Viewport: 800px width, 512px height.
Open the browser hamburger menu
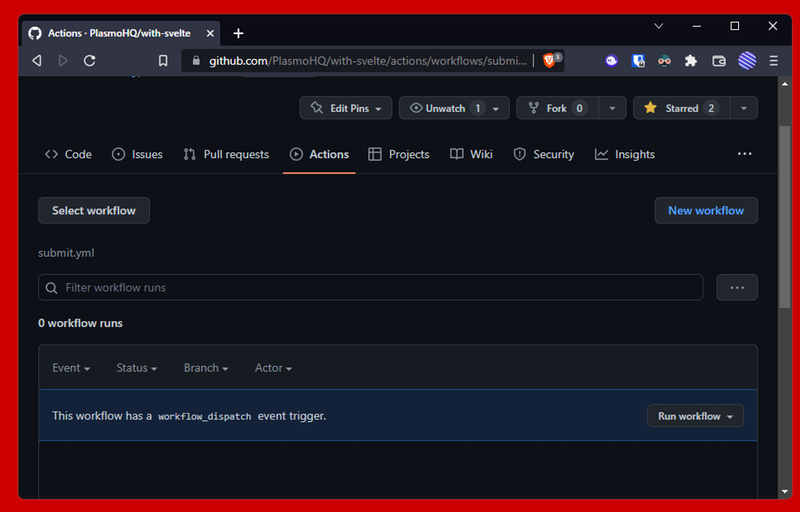pos(774,61)
